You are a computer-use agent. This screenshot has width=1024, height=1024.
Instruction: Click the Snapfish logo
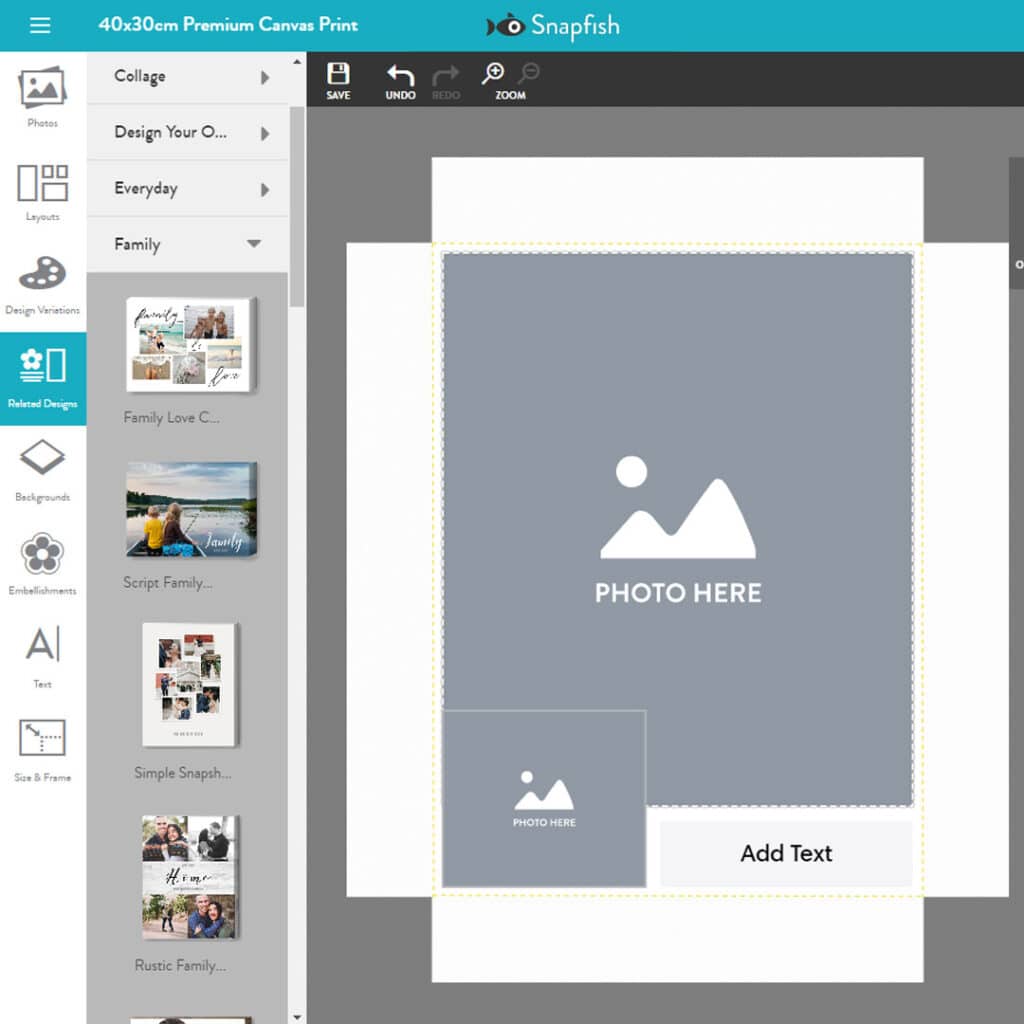point(553,26)
